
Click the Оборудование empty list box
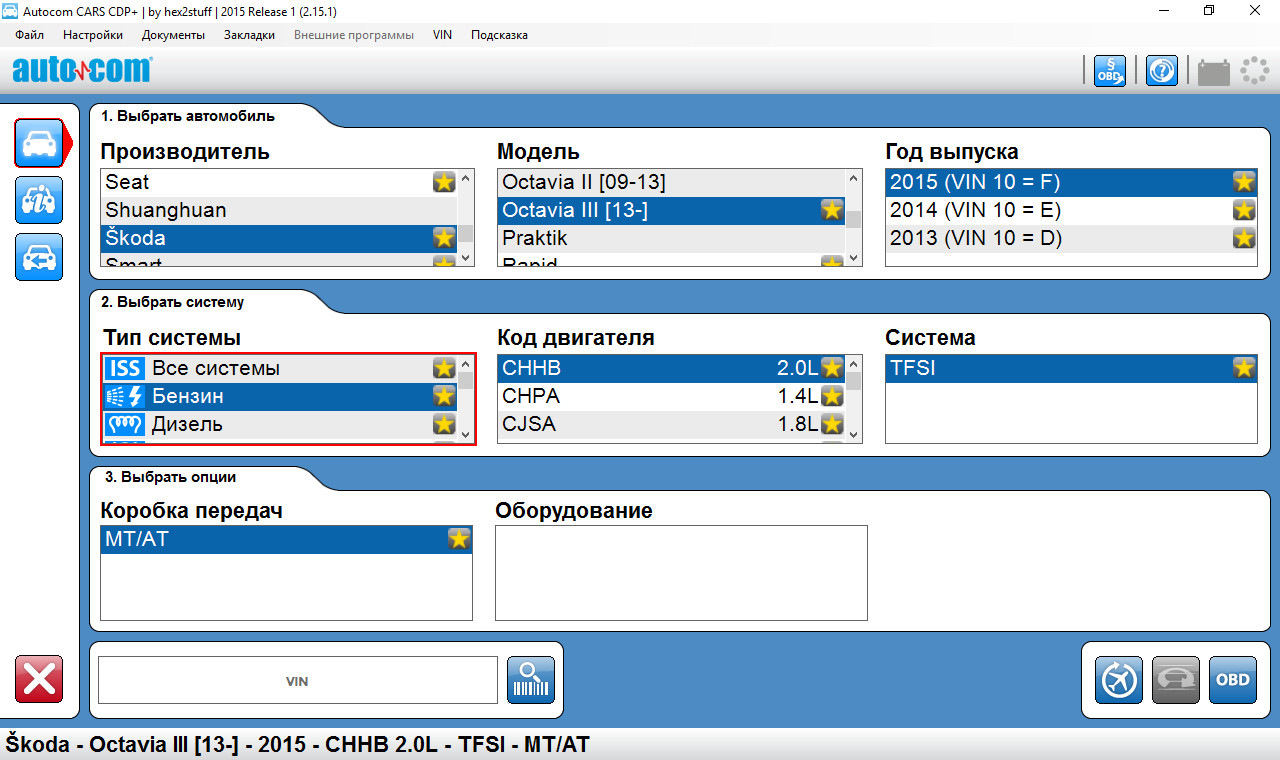click(x=681, y=573)
